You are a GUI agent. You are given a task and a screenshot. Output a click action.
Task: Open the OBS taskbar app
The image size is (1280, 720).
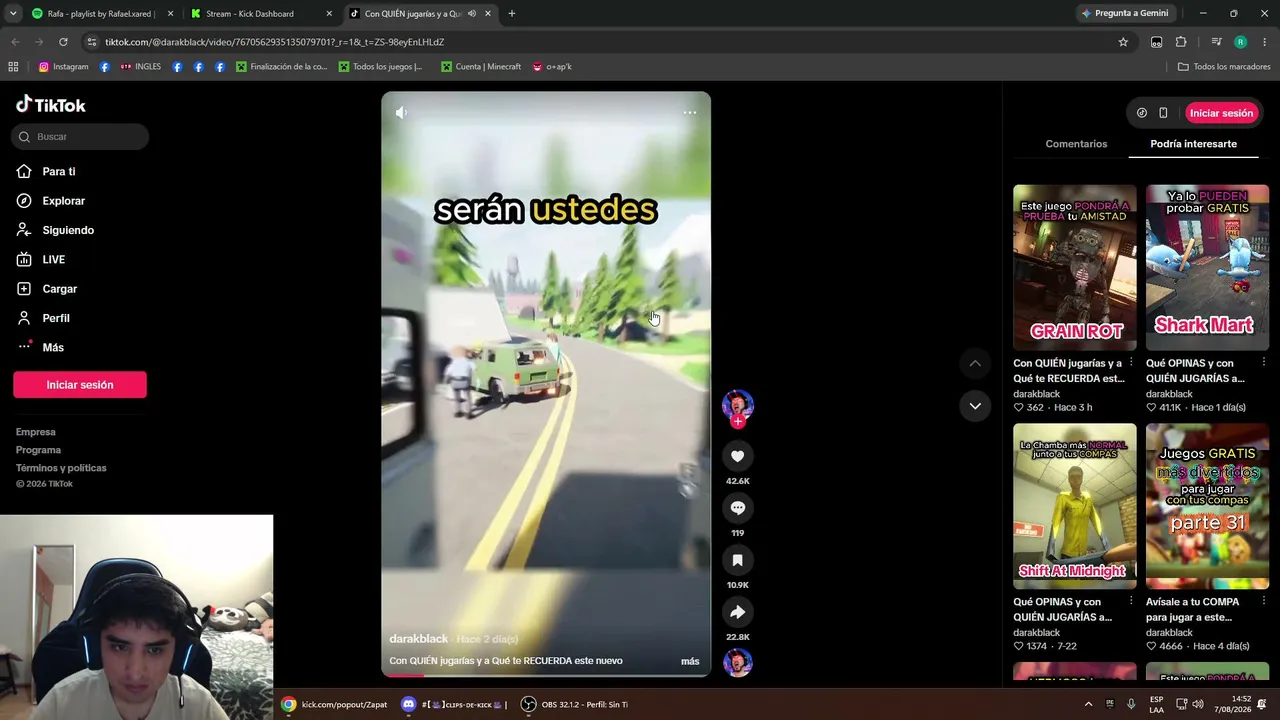[575, 705]
